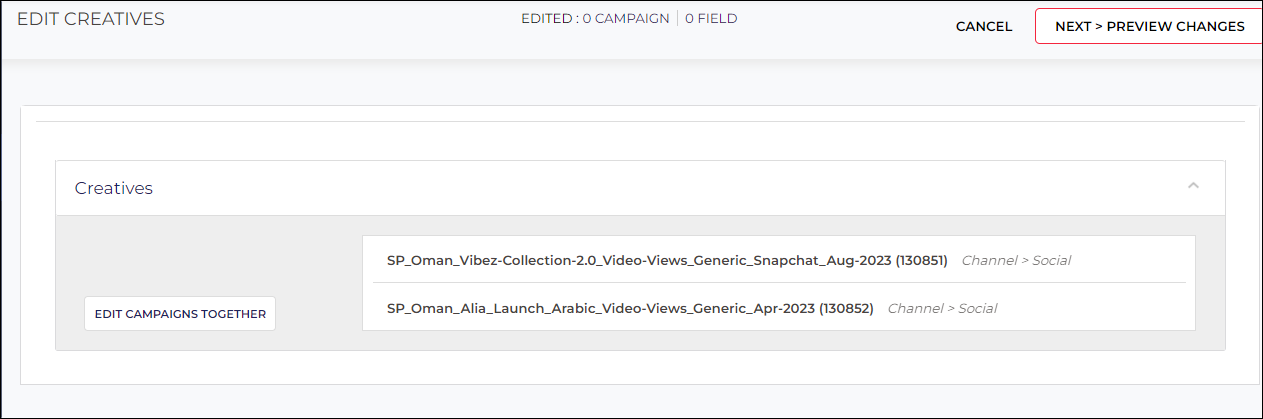The height and width of the screenshot is (419, 1263).
Task: Click the EDIT CREATIVES page title
Action: pos(91,19)
